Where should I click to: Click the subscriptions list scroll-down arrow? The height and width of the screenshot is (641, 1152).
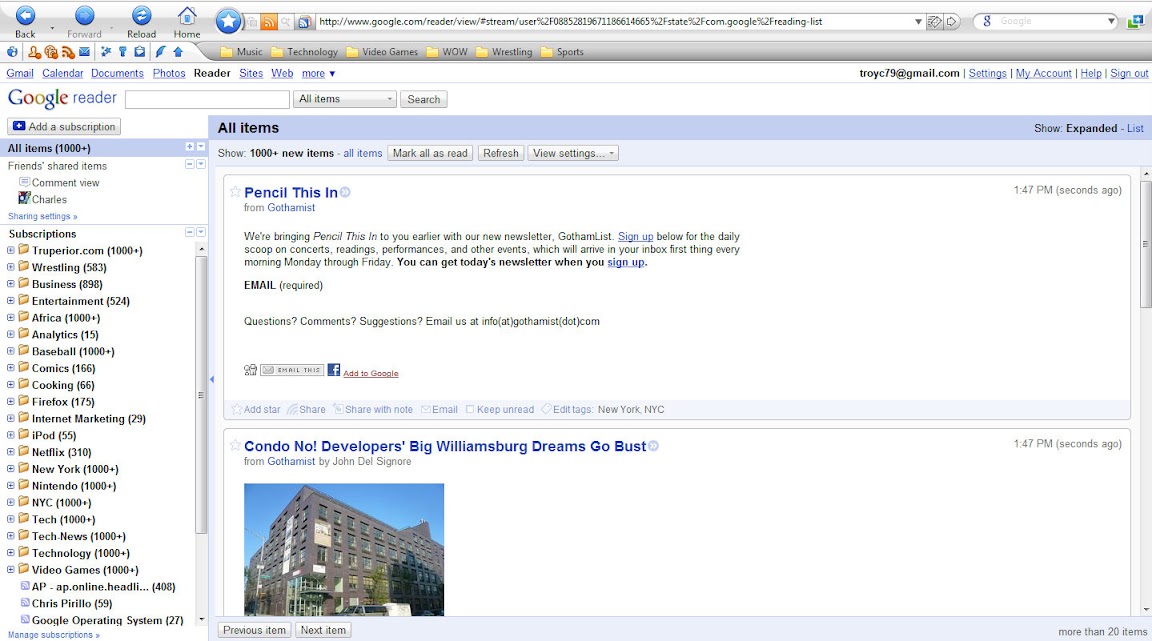(x=201, y=619)
